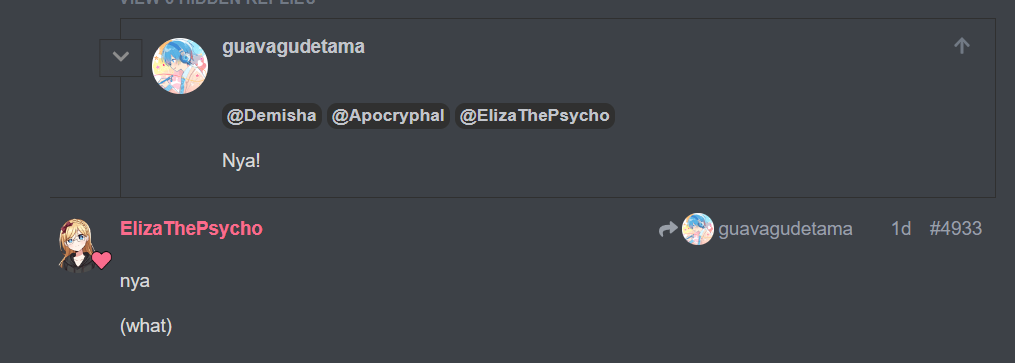Image resolution: width=1015 pixels, height=363 pixels.
Task: Click ElizaThePsycho's anime avatar
Action: pyautogui.click(x=76, y=245)
